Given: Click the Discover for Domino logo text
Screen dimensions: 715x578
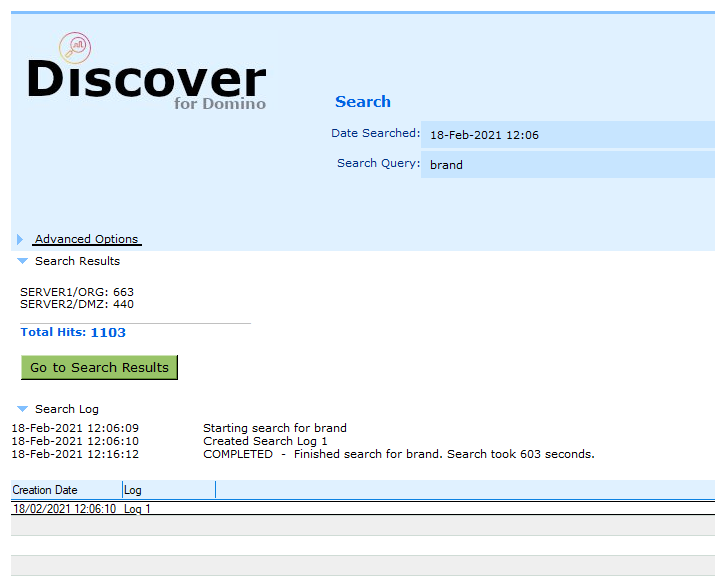Looking at the screenshot, I should pyautogui.click(x=147, y=84).
